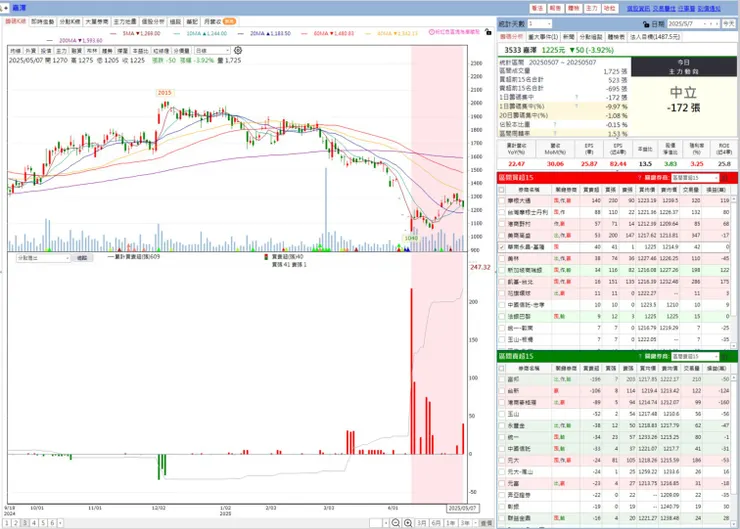The height and width of the screenshot is (529, 740).
Task: Open the 日線 period dropdown
Action: 212,50
